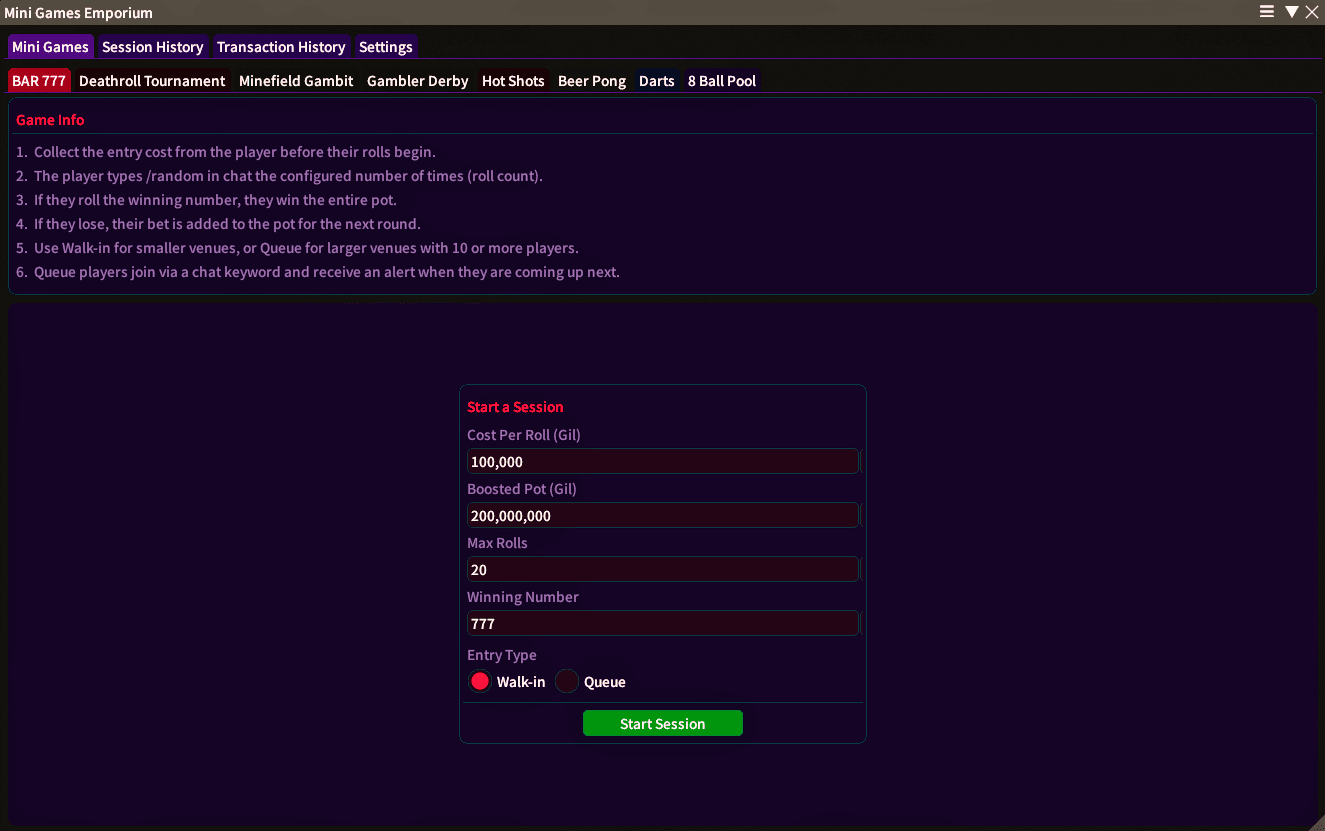The width and height of the screenshot is (1325, 831).
Task: Click the Start a Session heading
Action: tap(515, 407)
